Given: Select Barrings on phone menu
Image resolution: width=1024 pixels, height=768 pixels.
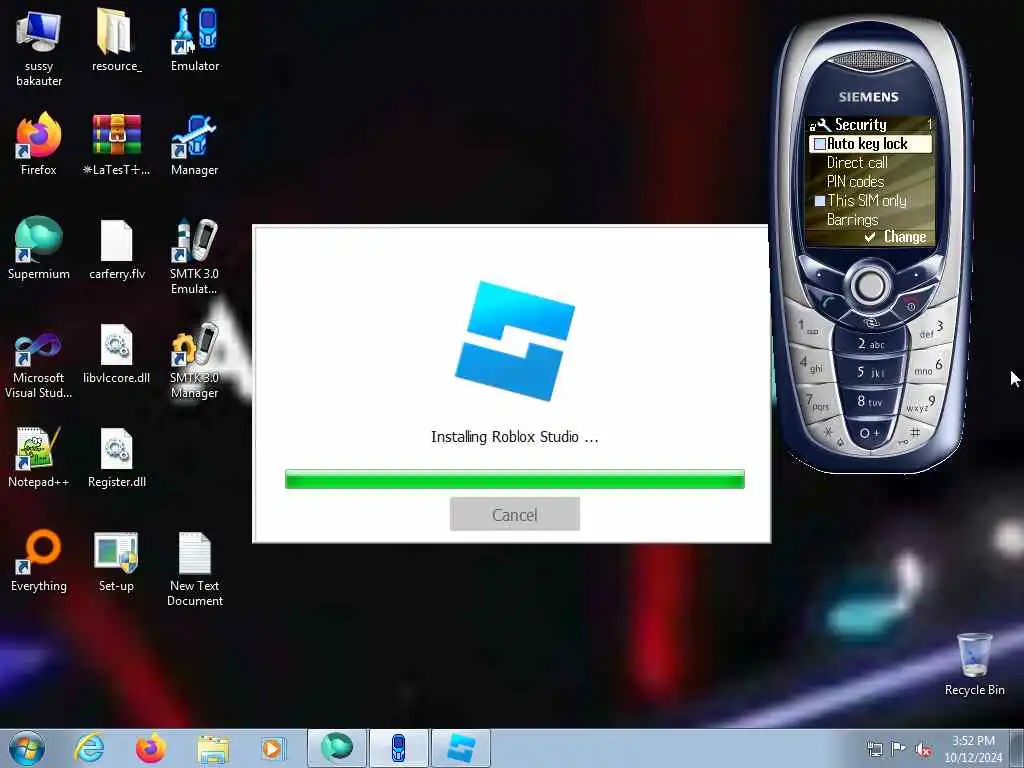Looking at the screenshot, I should point(852,220).
